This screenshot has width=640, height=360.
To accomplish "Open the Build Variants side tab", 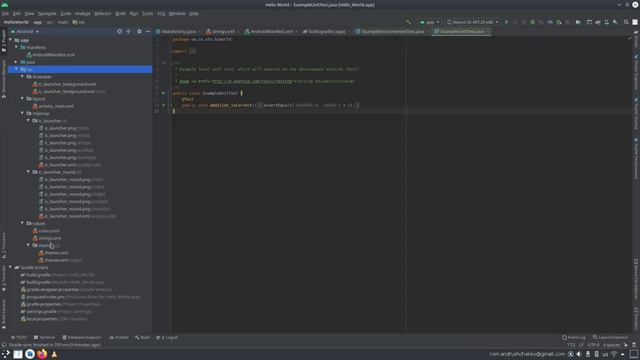I will pos(4,313).
